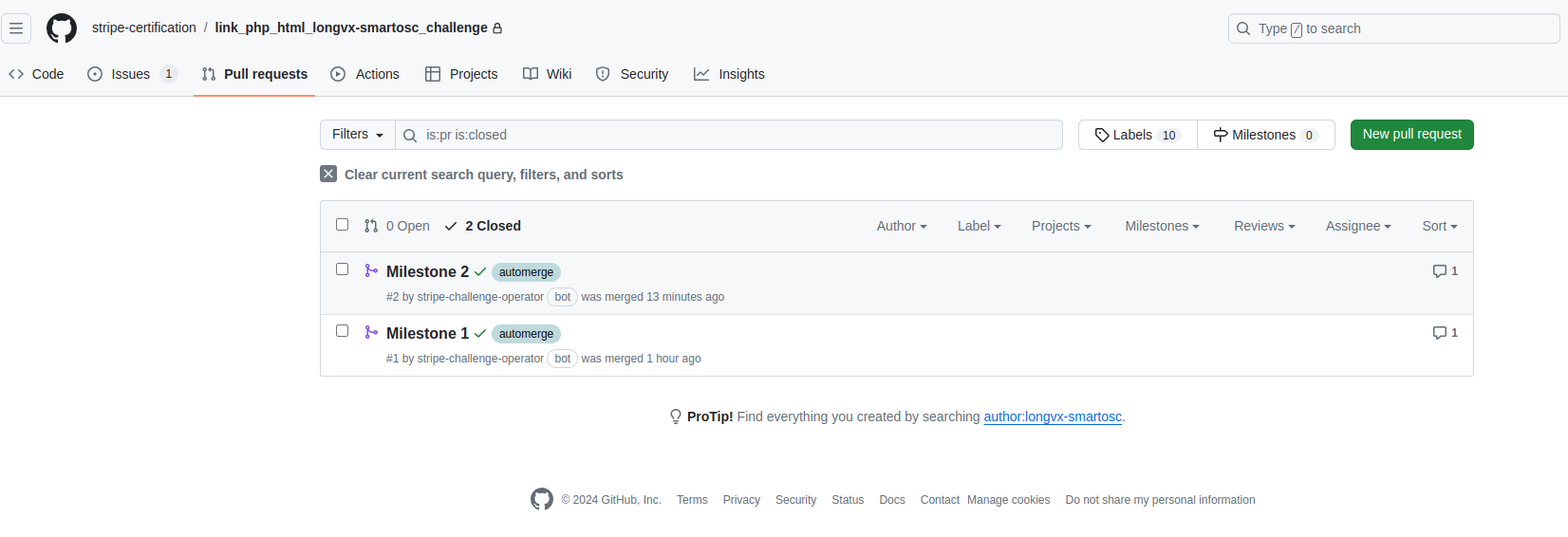Open the Security tab
This screenshot has height=537, width=1568.
(632, 74)
